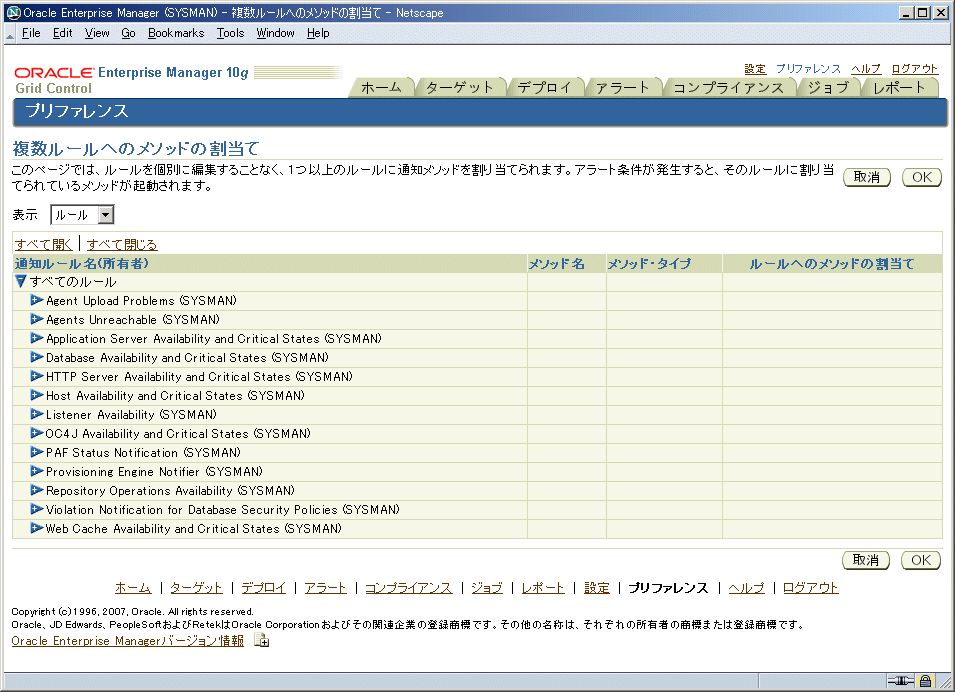The width and height of the screenshot is (955, 692).
Task: Click footer ホーム link
Action: [x=133, y=588]
